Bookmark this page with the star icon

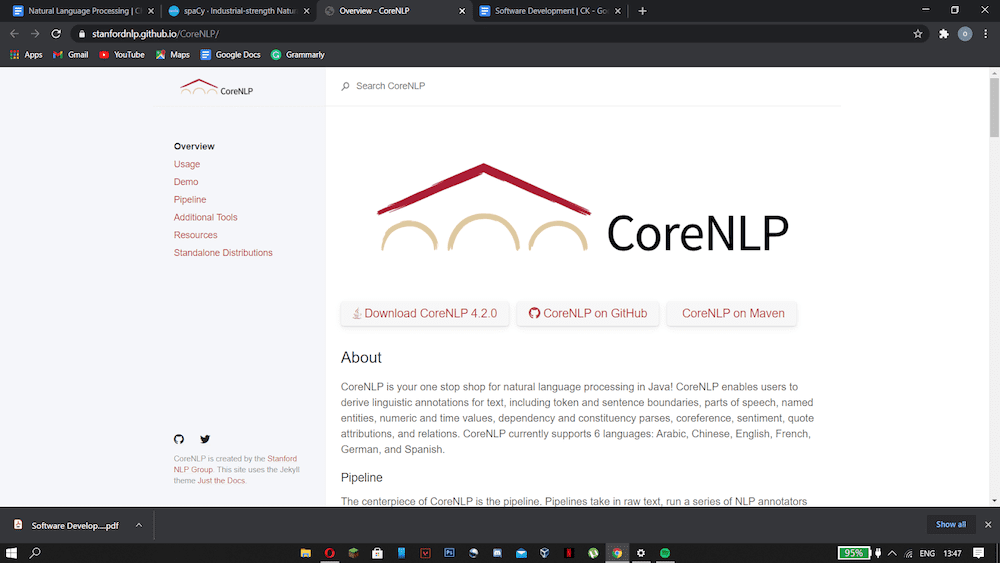click(918, 34)
